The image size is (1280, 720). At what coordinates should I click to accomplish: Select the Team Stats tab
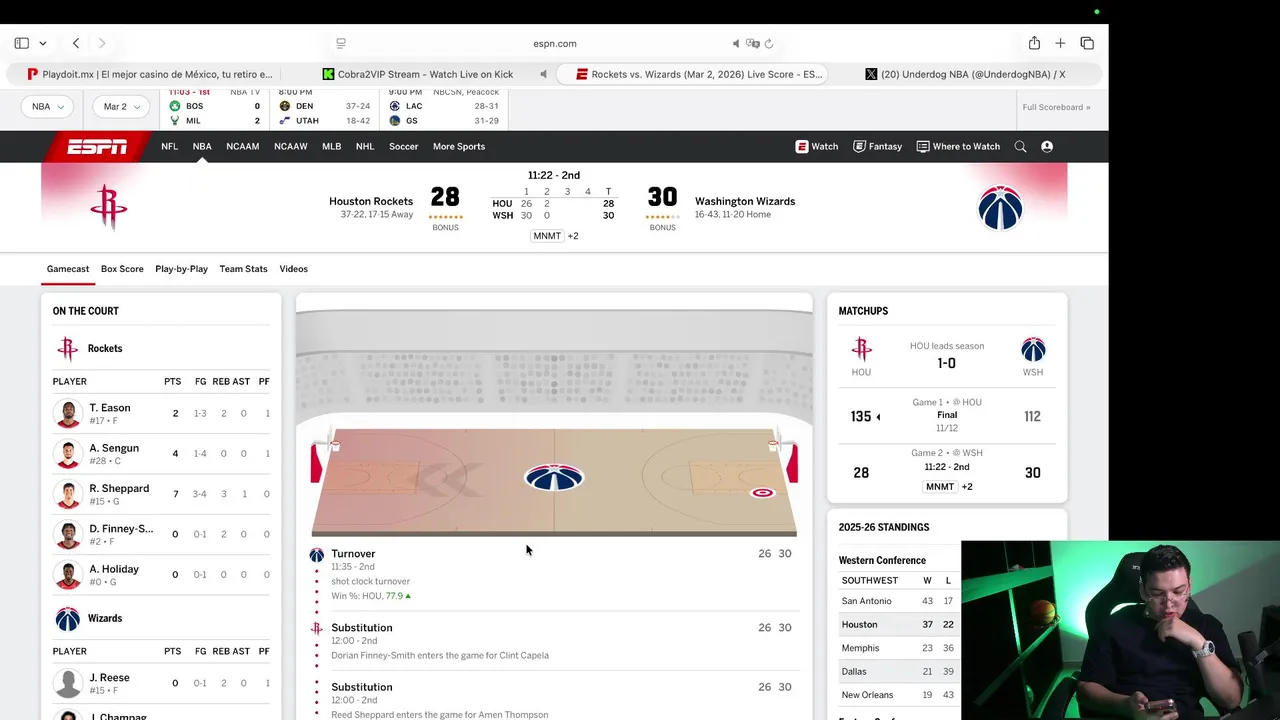pos(243,269)
